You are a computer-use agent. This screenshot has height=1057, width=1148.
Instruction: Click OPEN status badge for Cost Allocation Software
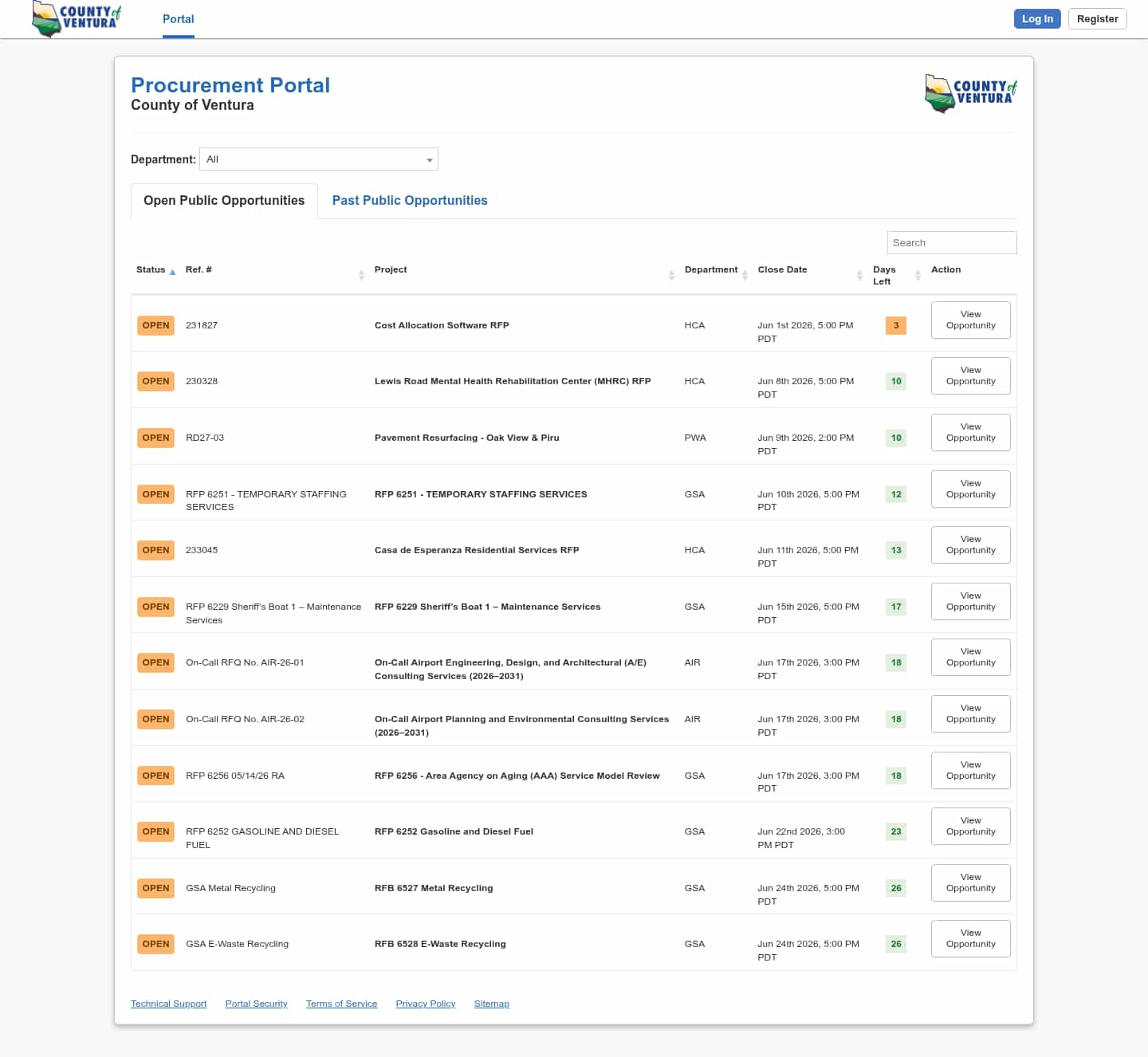tap(155, 325)
